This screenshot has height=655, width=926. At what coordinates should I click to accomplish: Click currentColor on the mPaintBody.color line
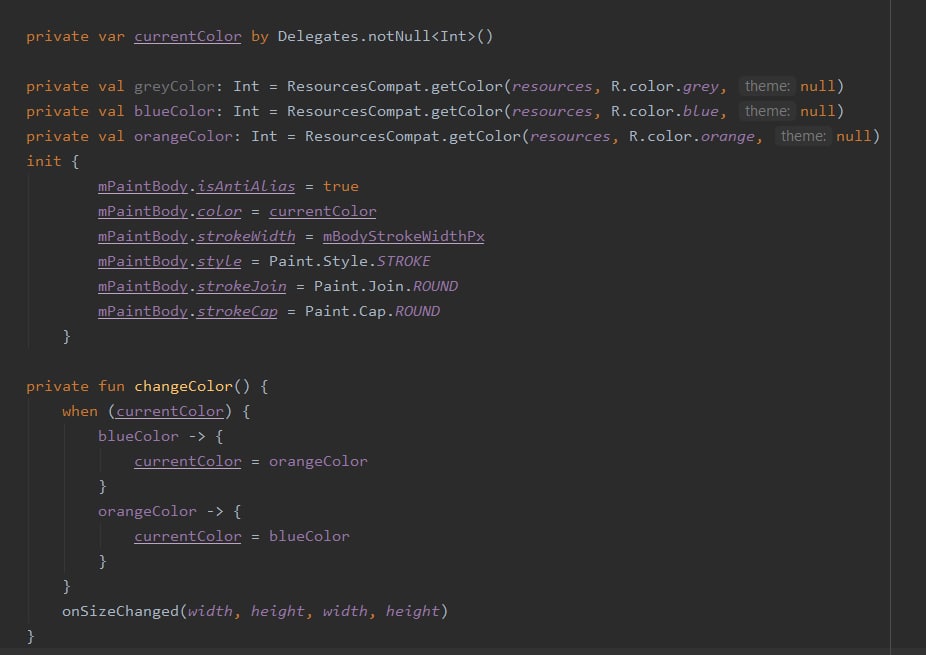pos(322,211)
